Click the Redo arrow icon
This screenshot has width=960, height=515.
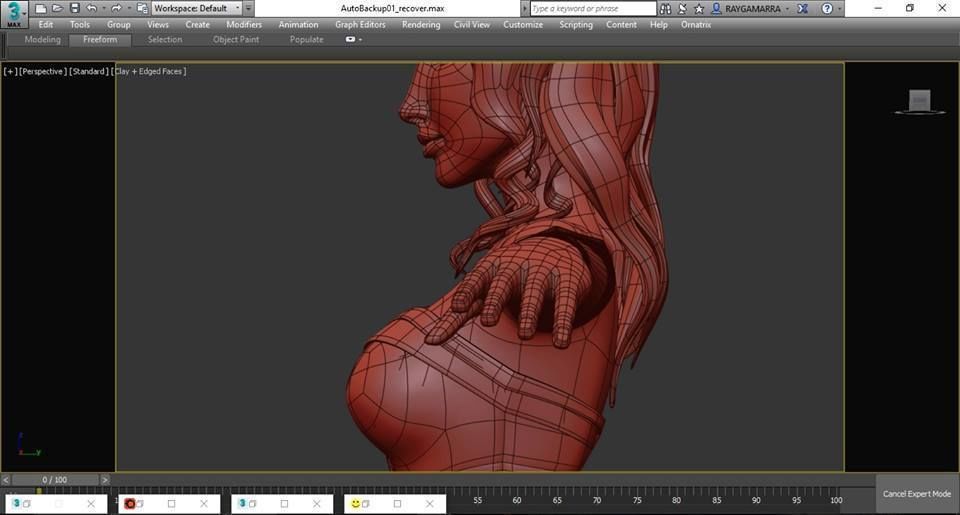click(x=116, y=9)
